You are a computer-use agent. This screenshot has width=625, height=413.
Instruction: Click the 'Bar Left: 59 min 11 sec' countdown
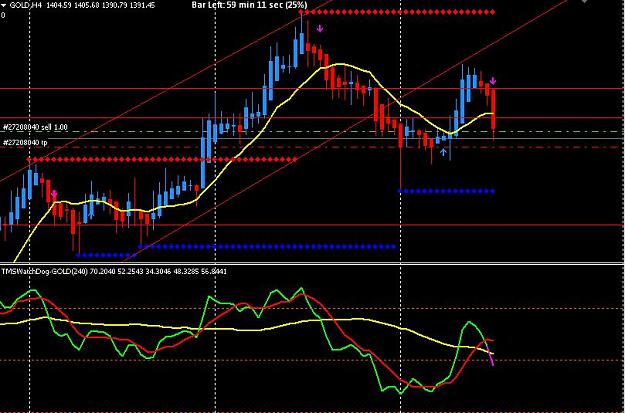pos(250,5)
